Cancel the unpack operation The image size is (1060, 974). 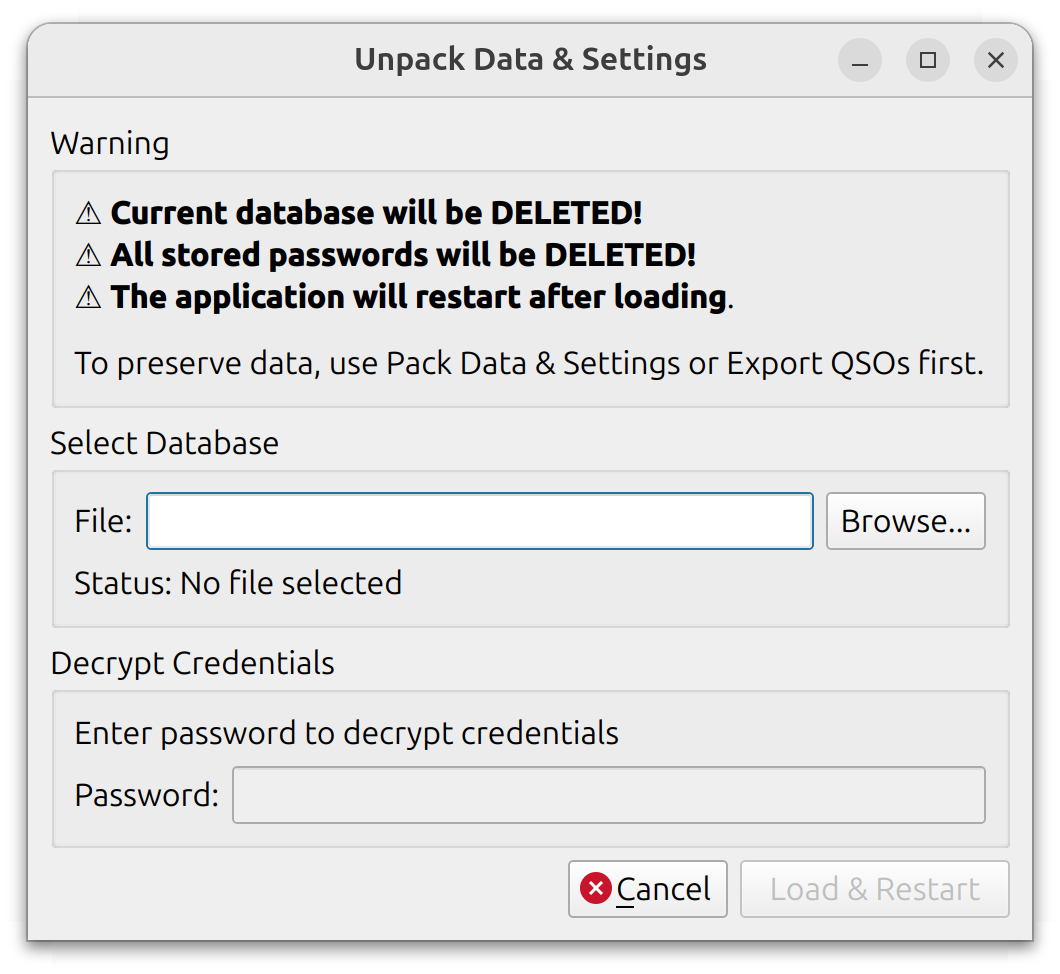pos(648,889)
